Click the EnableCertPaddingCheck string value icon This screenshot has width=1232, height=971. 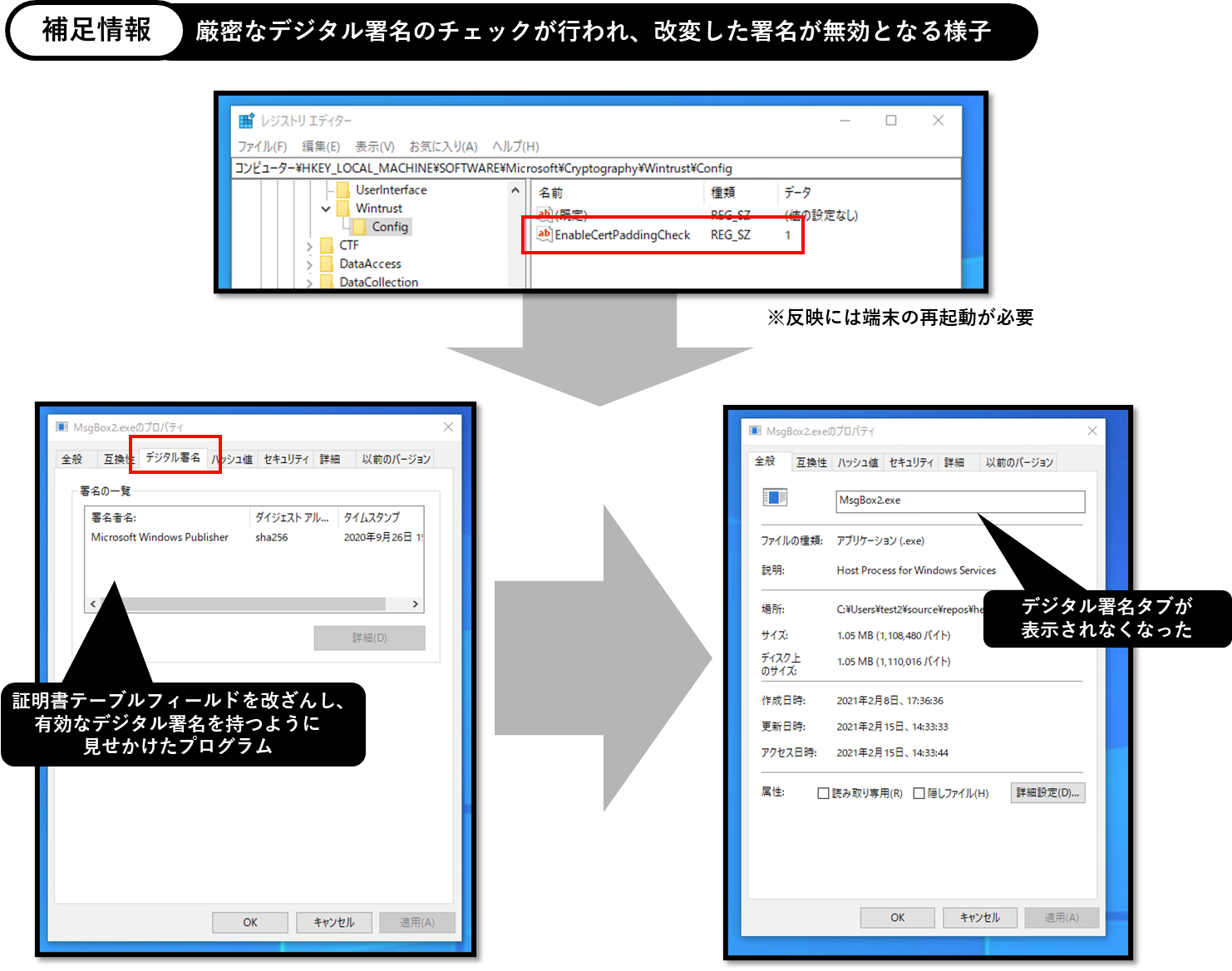click(545, 234)
